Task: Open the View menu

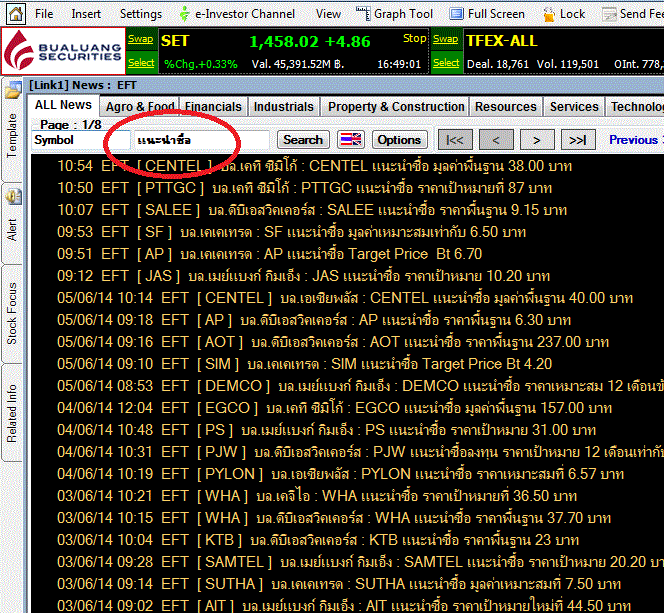Action: pyautogui.click(x=328, y=14)
